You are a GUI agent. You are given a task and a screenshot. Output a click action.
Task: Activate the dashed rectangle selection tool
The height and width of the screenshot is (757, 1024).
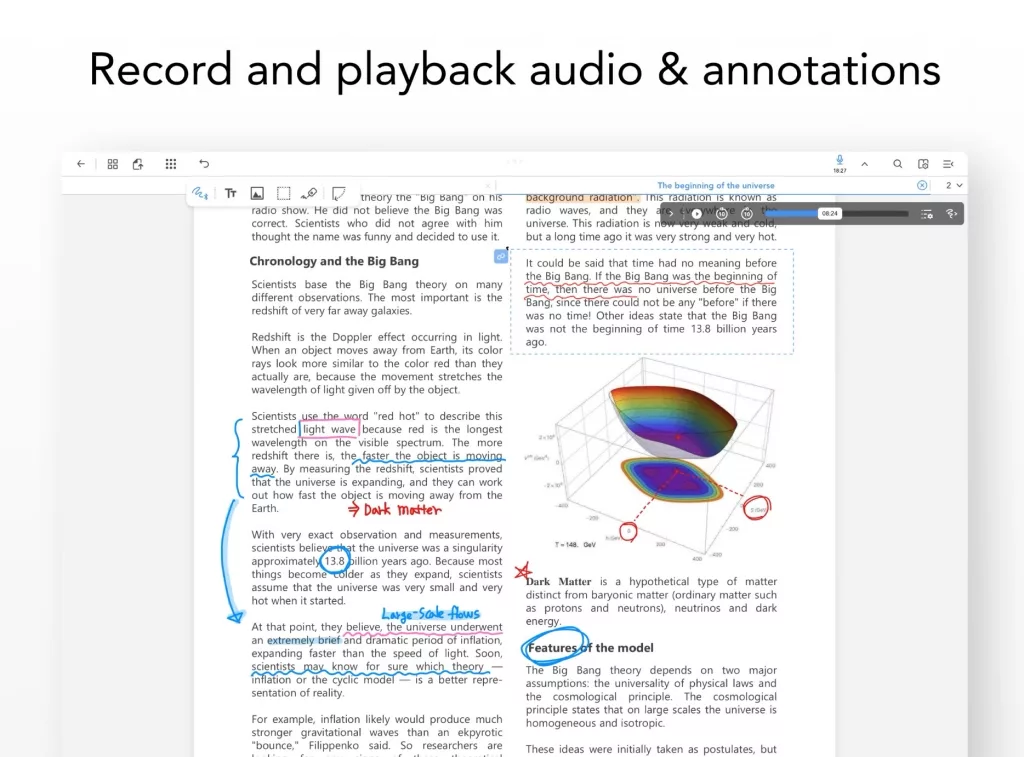(x=283, y=193)
